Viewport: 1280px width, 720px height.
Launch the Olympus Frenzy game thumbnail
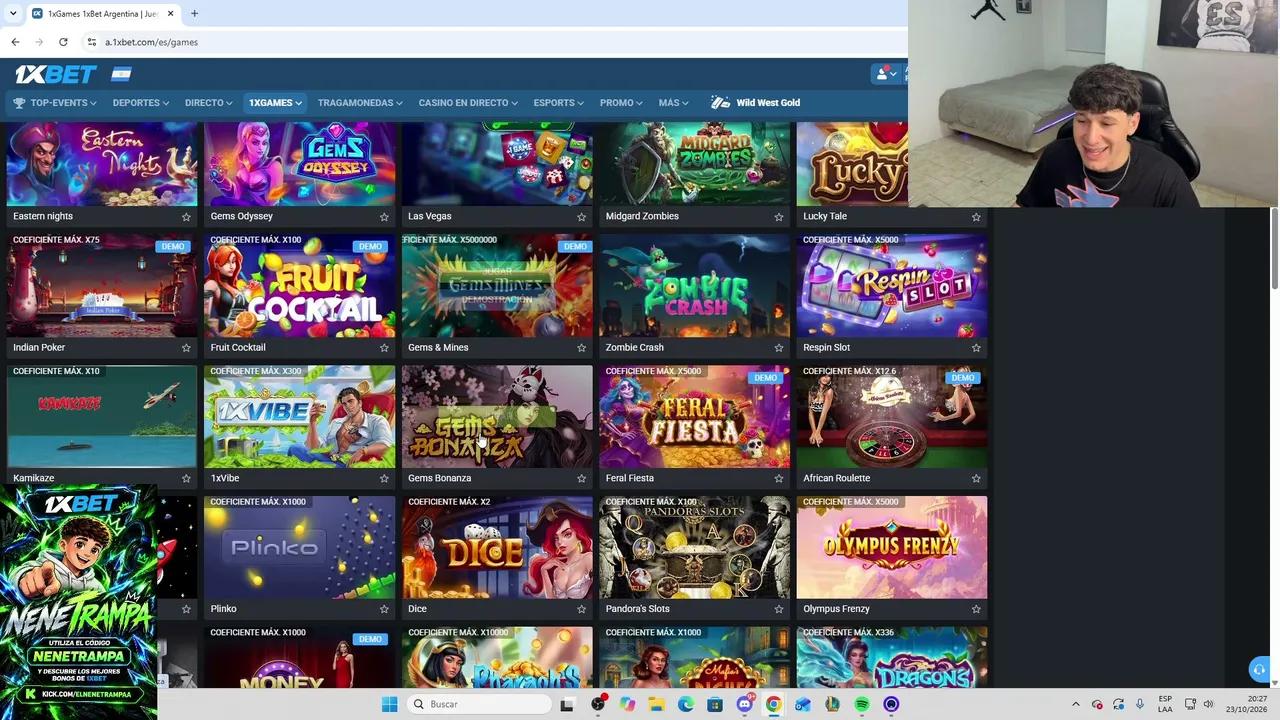click(x=892, y=547)
